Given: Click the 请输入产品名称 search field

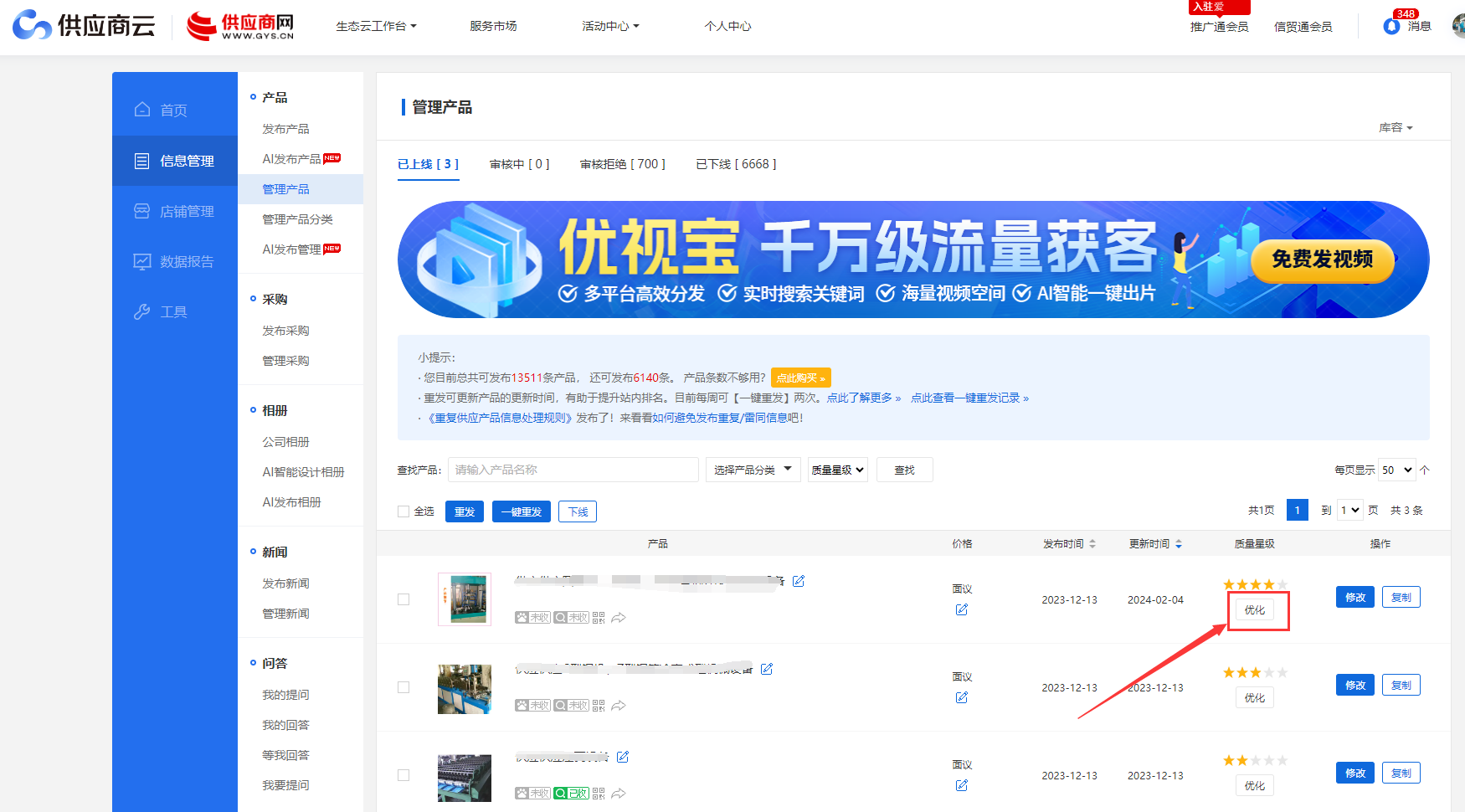Looking at the screenshot, I should coord(573,470).
